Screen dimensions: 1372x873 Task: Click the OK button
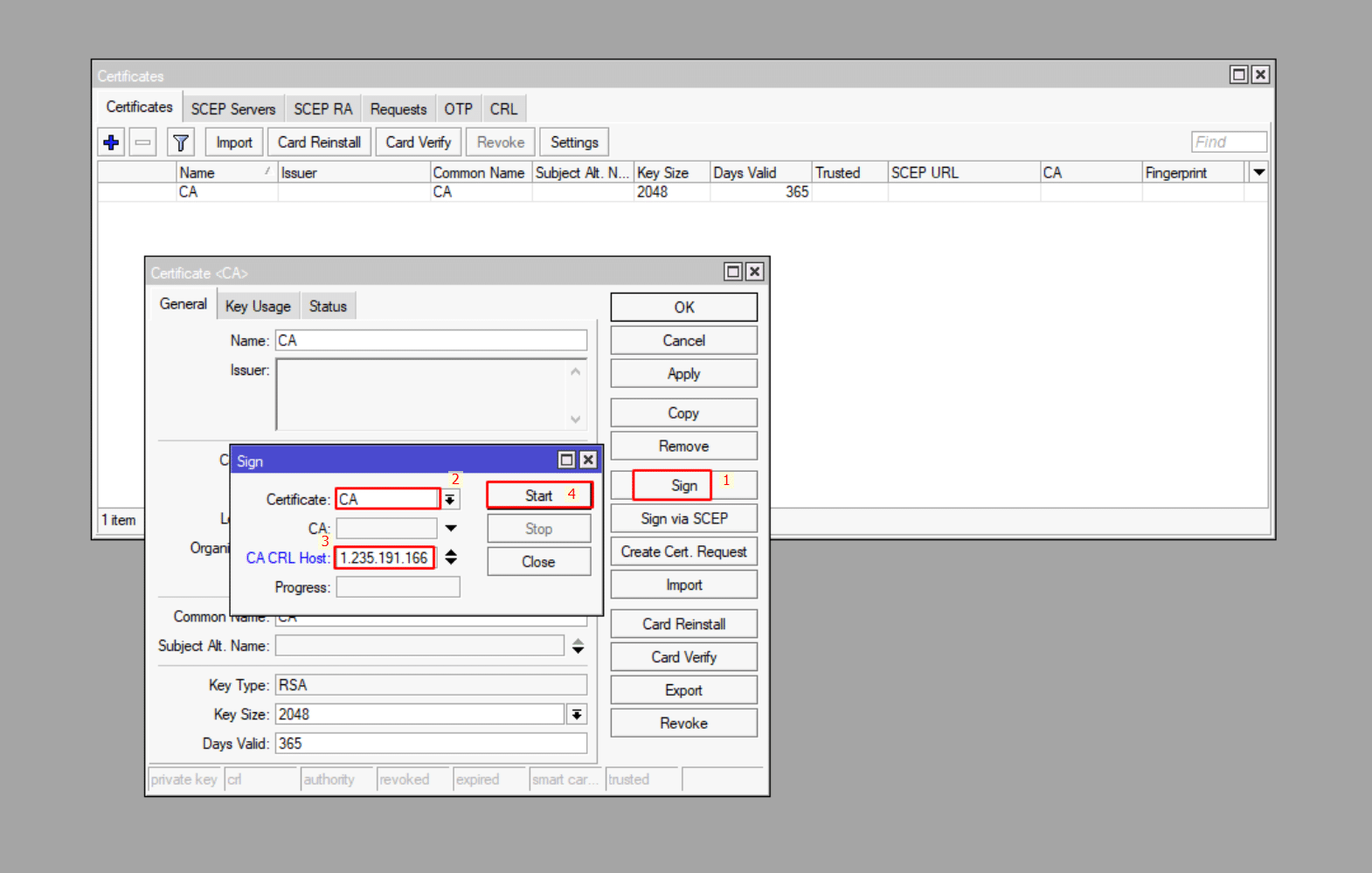[x=684, y=307]
